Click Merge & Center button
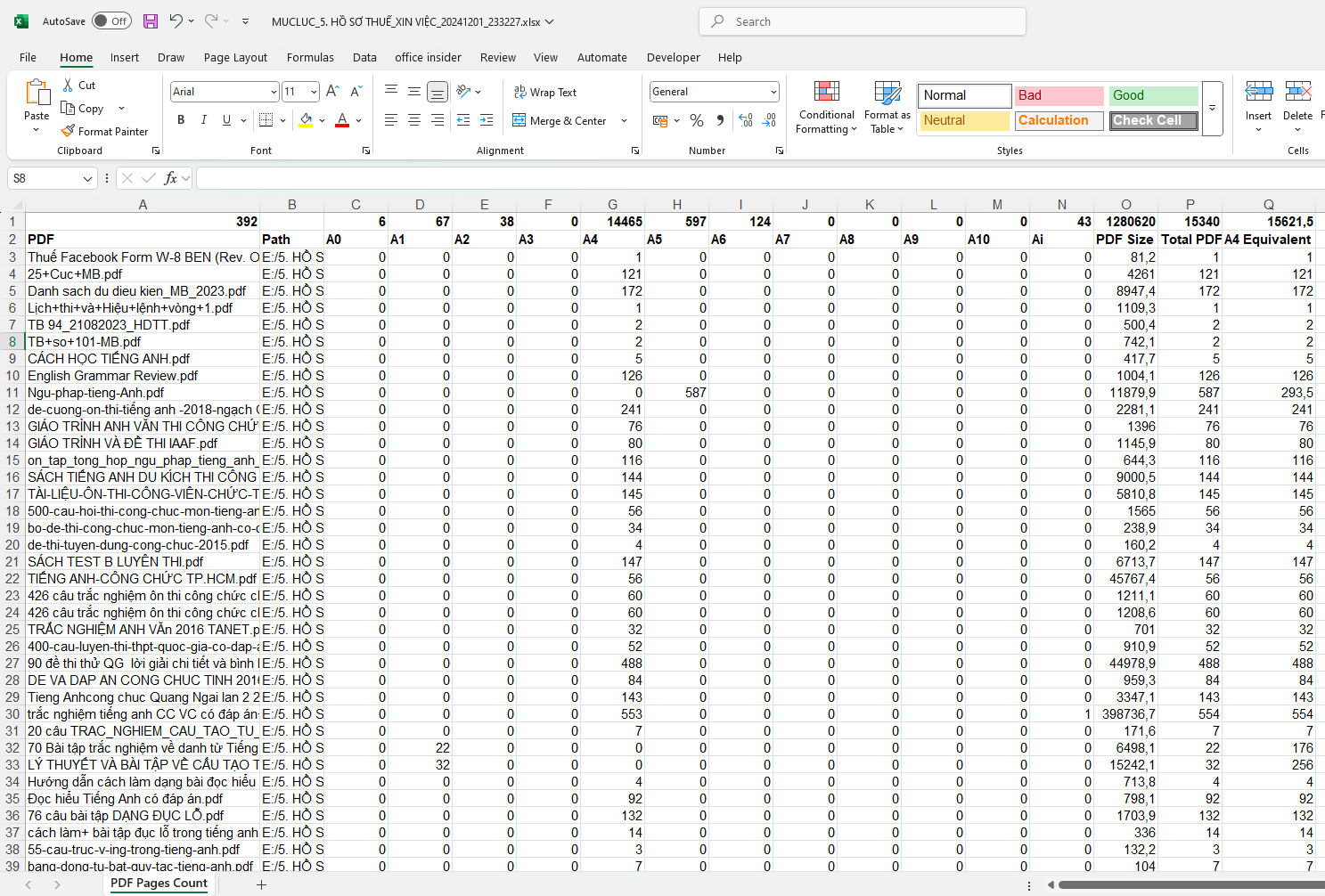Image resolution: width=1325 pixels, height=896 pixels. (560, 120)
